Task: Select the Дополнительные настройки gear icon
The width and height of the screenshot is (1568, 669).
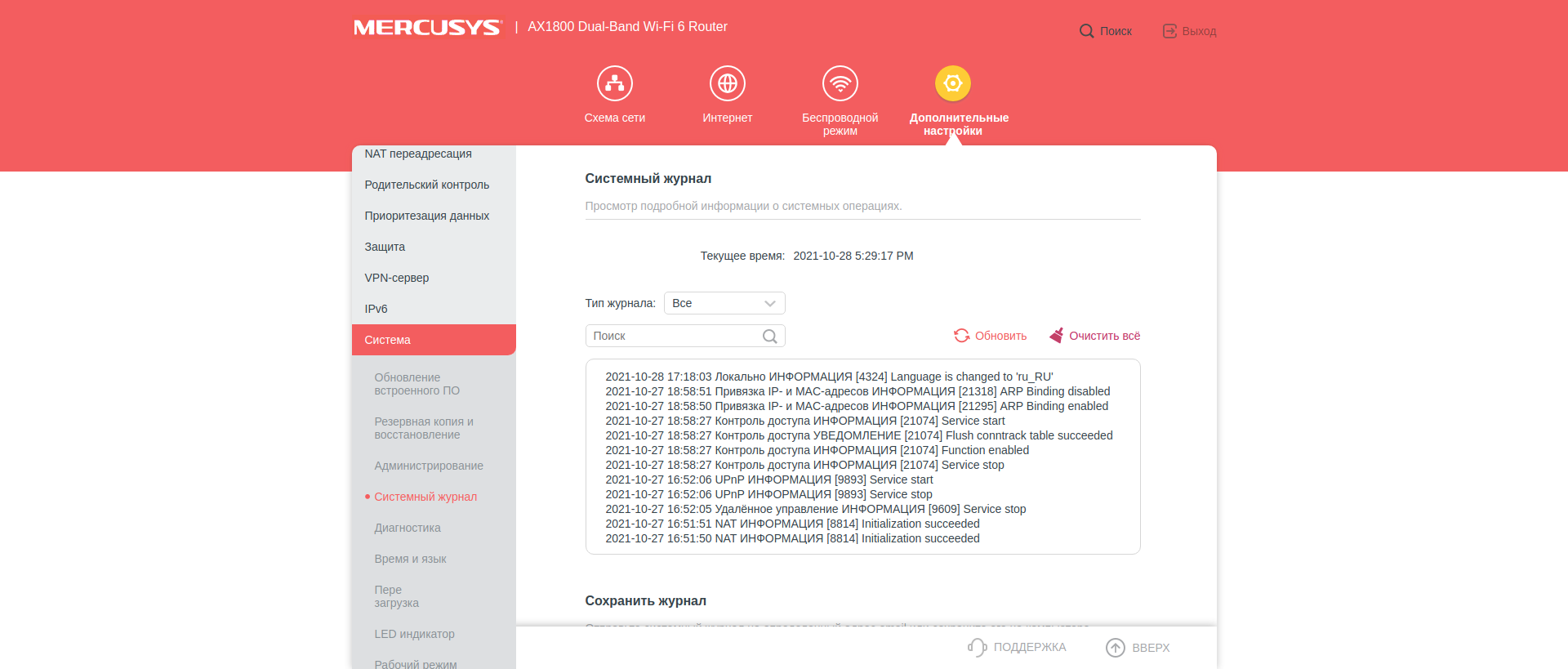Action: [x=952, y=83]
